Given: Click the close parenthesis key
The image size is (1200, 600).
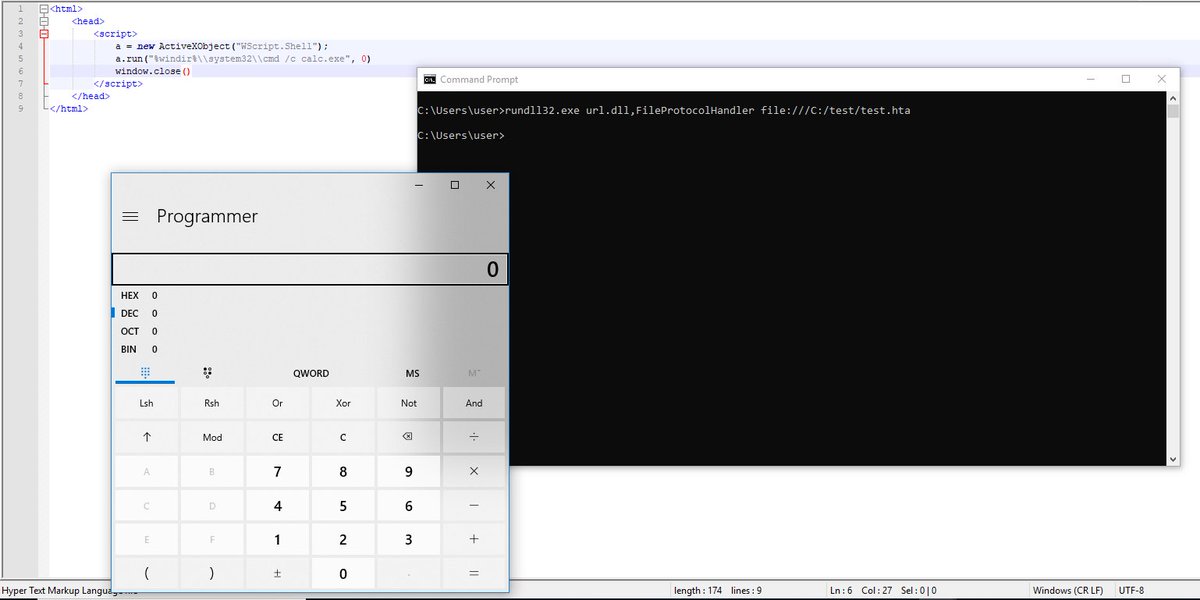Looking at the screenshot, I should [x=212, y=574].
